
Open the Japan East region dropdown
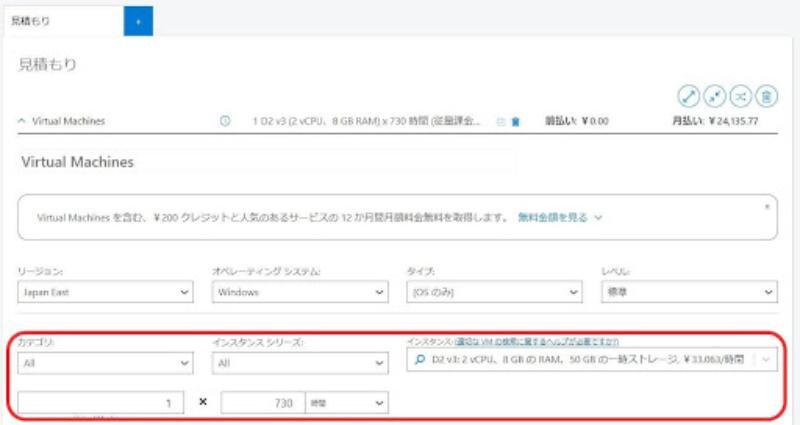click(104, 292)
